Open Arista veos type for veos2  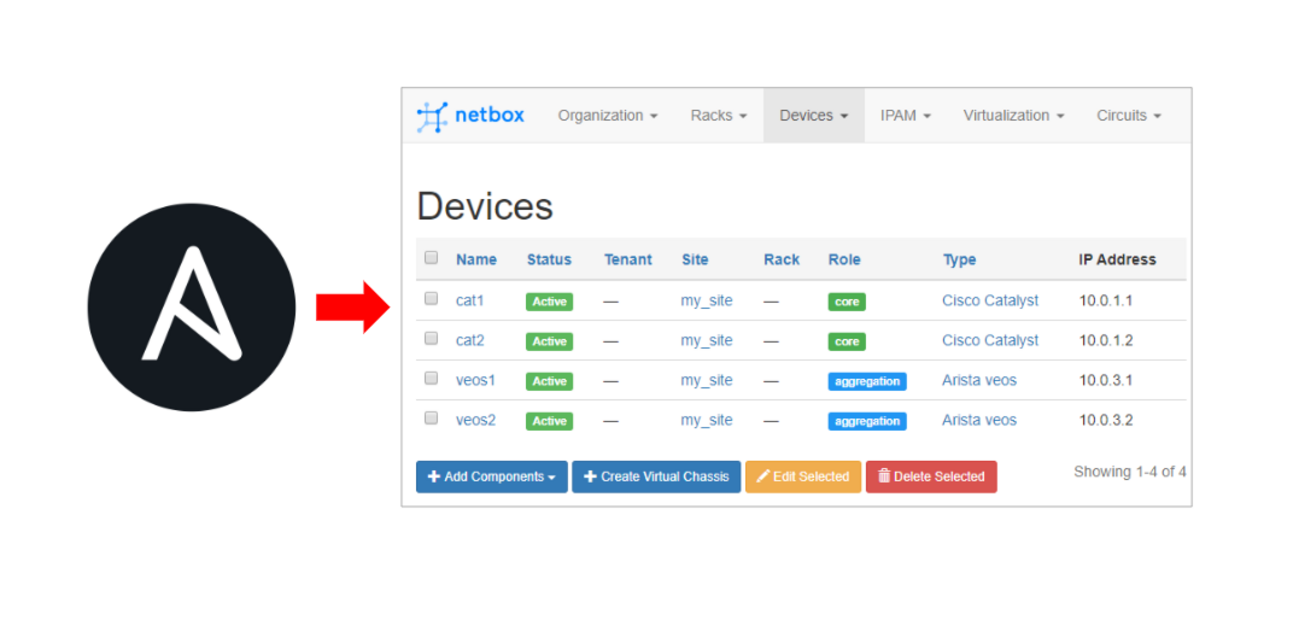pos(979,421)
